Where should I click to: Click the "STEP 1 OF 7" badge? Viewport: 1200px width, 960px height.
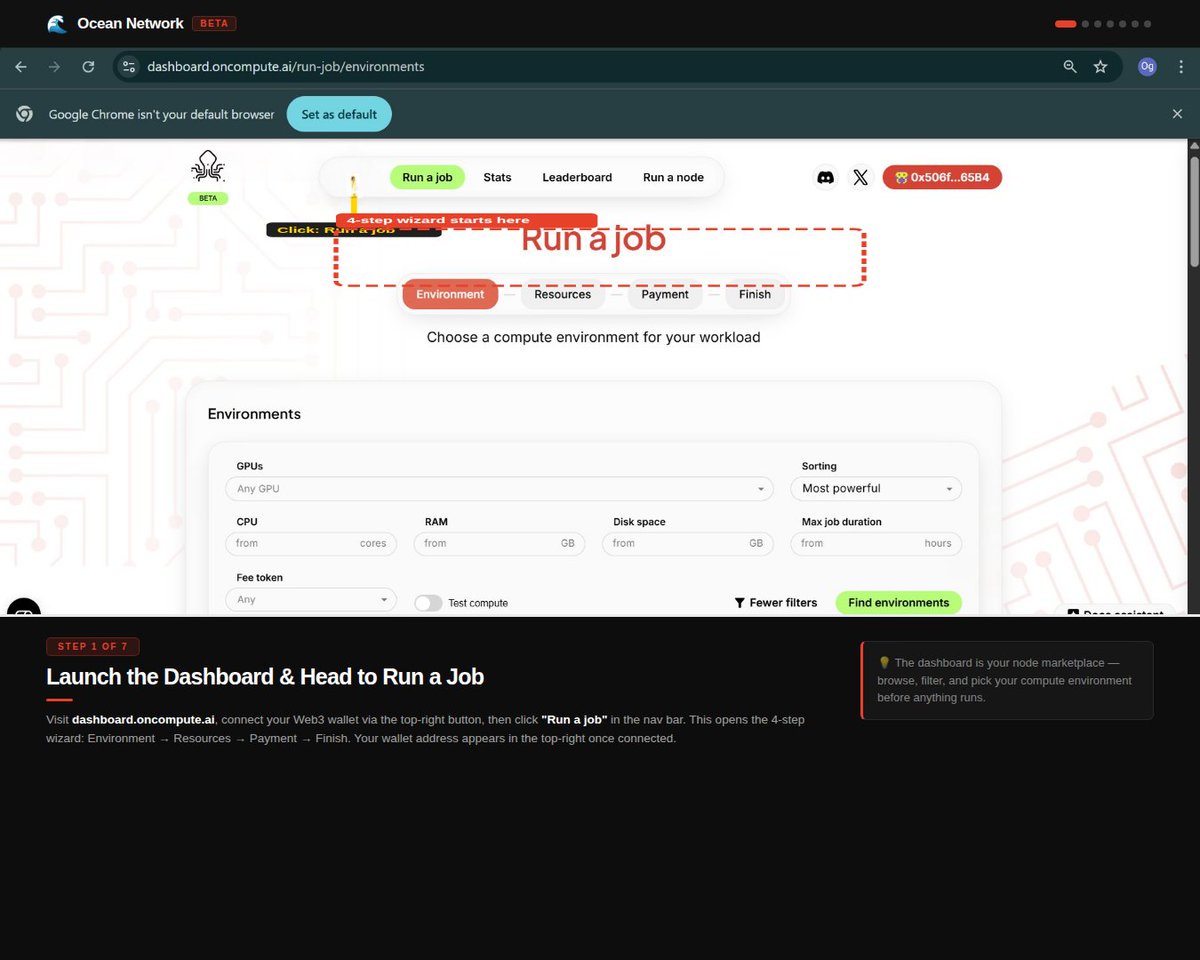(x=93, y=647)
